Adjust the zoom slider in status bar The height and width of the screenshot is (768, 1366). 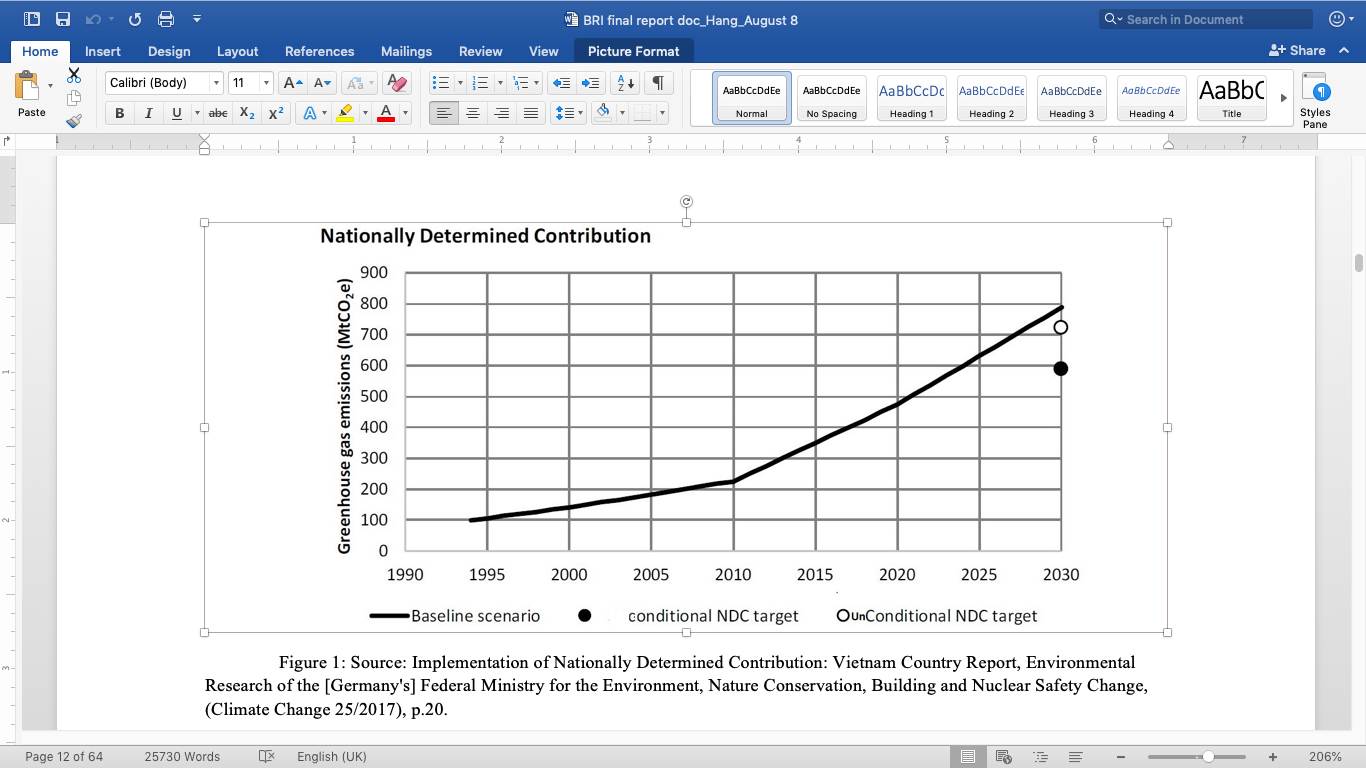(x=1208, y=757)
